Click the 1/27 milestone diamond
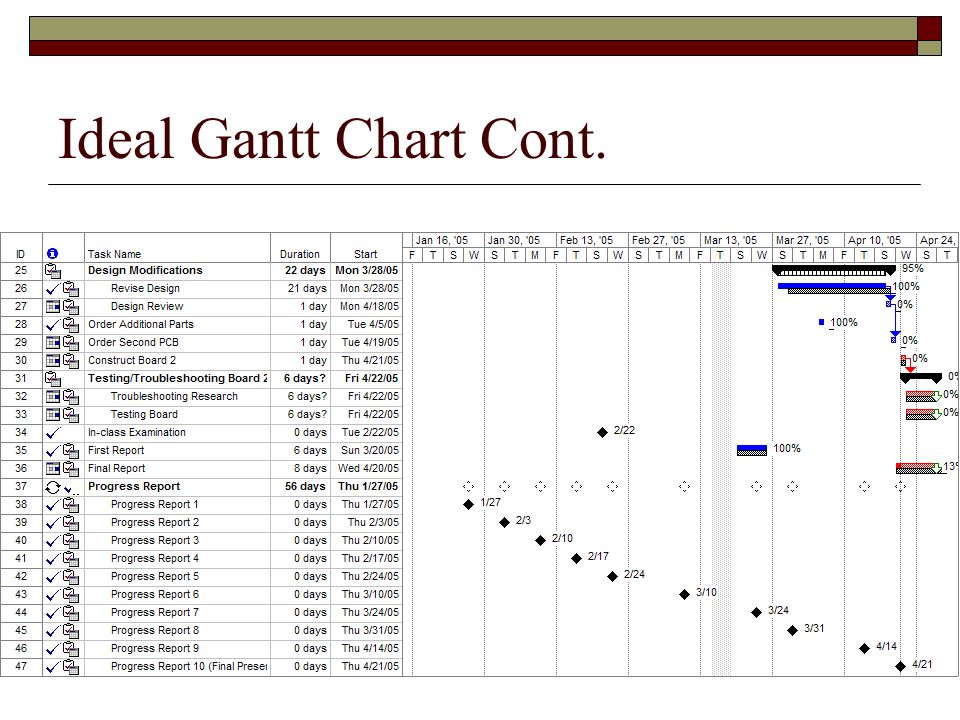 [x=468, y=504]
